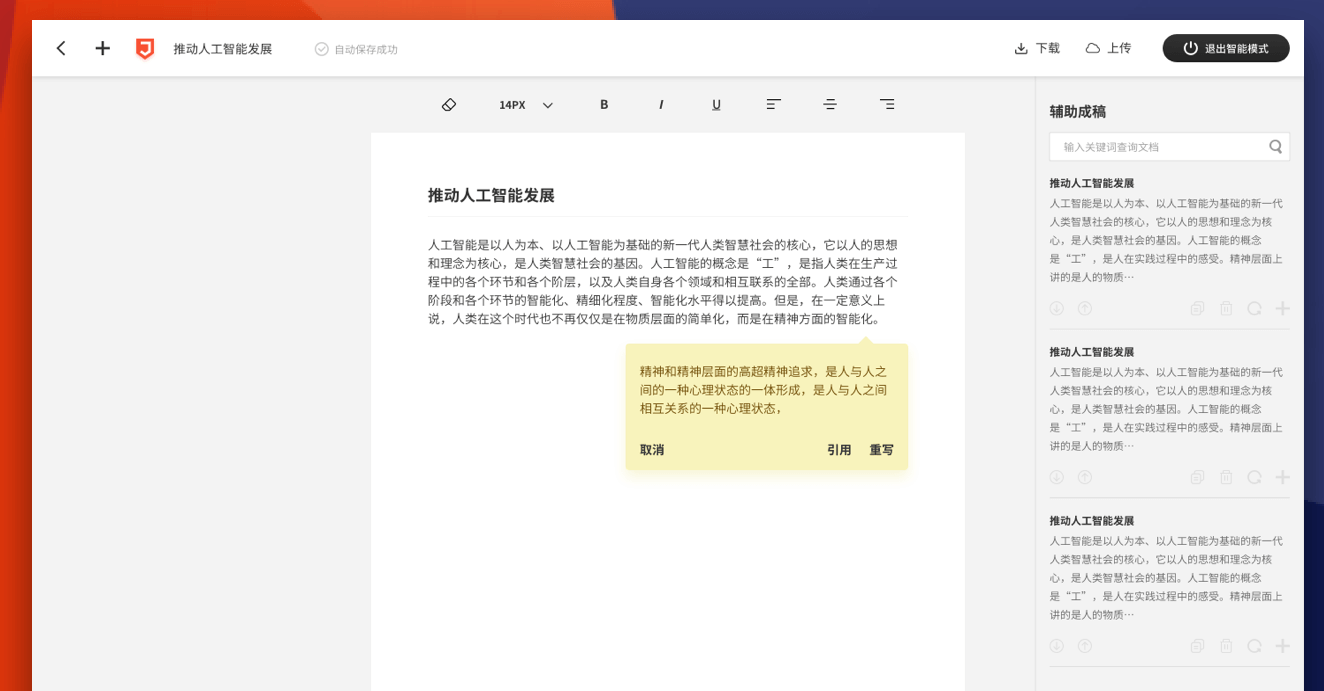Click 上传 to upload the document

pyautogui.click(x=1109, y=47)
